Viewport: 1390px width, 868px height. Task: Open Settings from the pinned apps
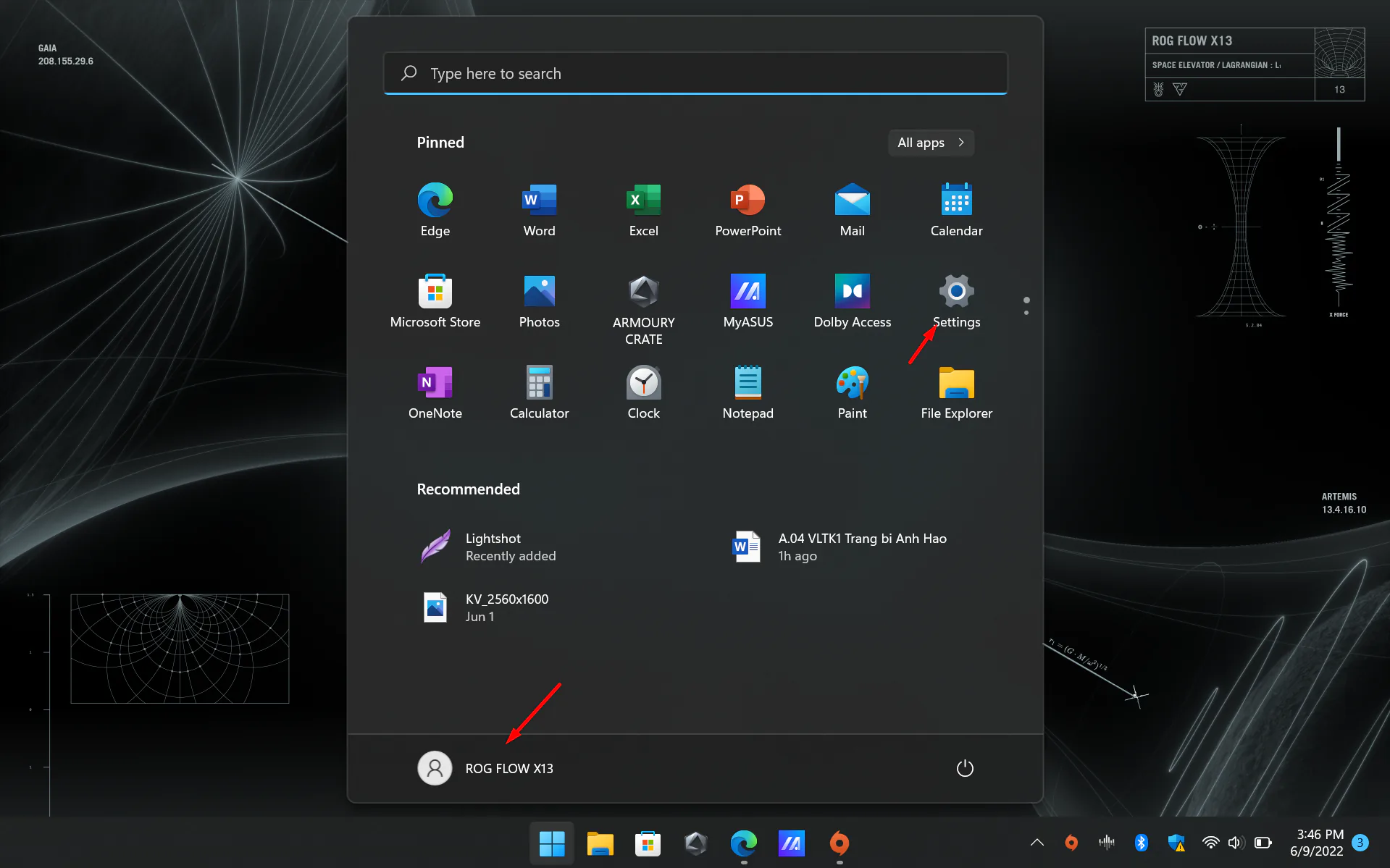click(x=956, y=301)
